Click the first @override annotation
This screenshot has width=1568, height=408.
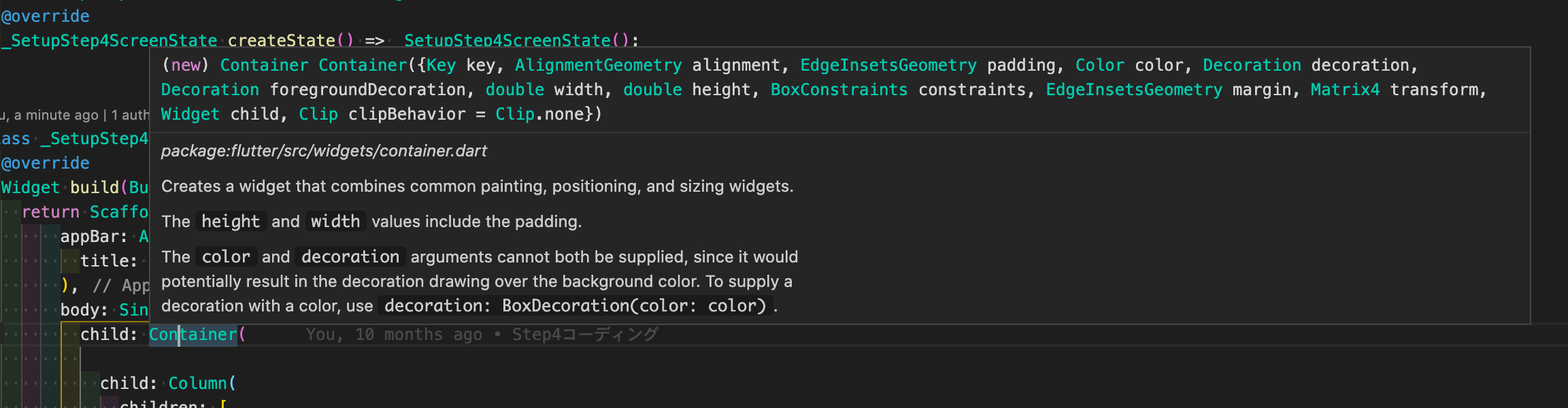[x=46, y=16]
